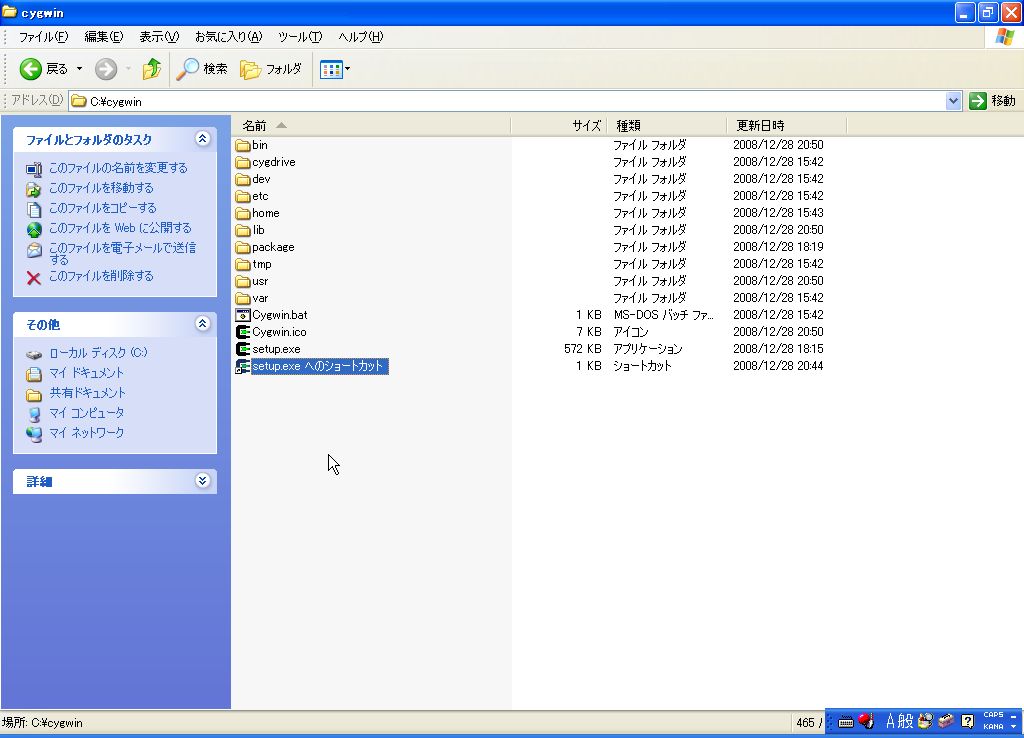Open the ツール(T) menu
Screen dimensions: 1024x738
(300, 37)
